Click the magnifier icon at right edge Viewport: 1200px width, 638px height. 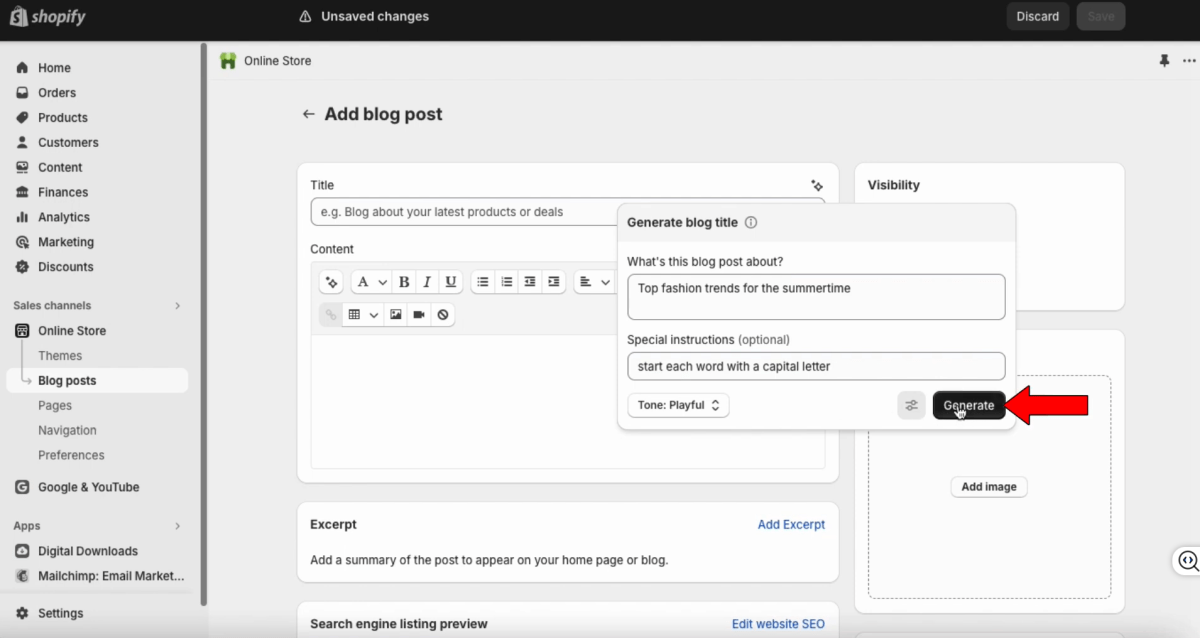coord(1187,560)
